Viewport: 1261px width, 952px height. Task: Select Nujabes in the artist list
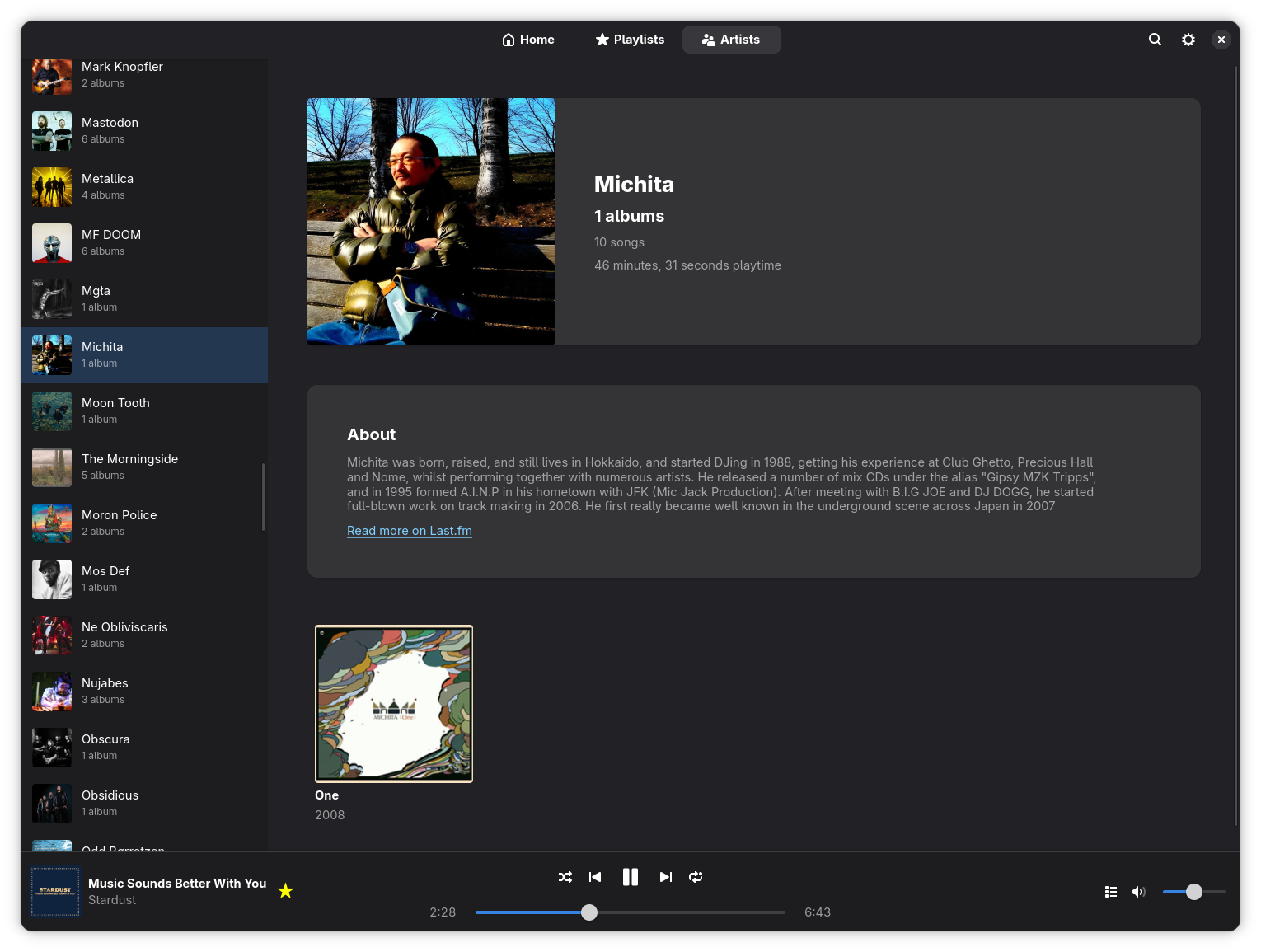coord(144,692)
